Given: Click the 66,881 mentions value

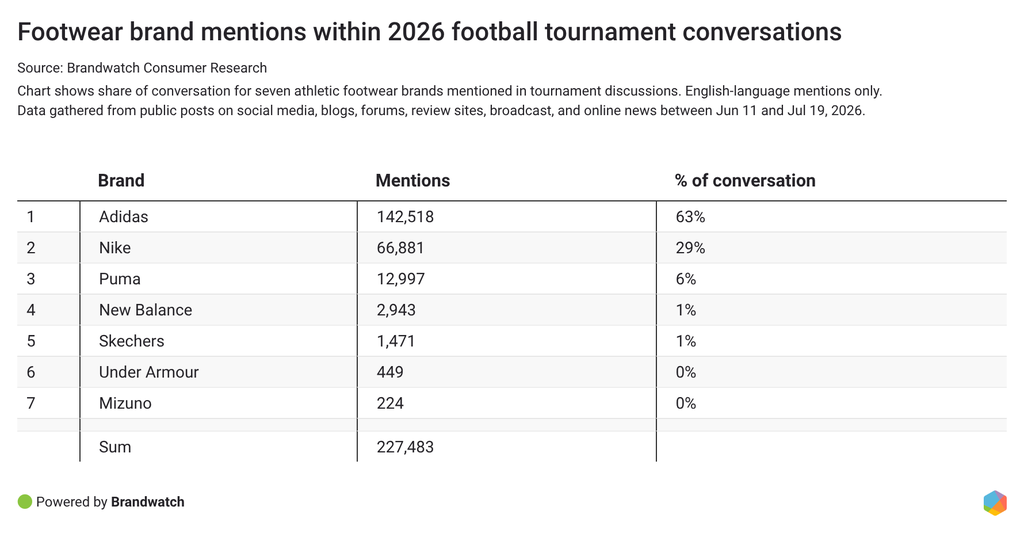Looking at the screenshot, I should click(x=400, y=248).
